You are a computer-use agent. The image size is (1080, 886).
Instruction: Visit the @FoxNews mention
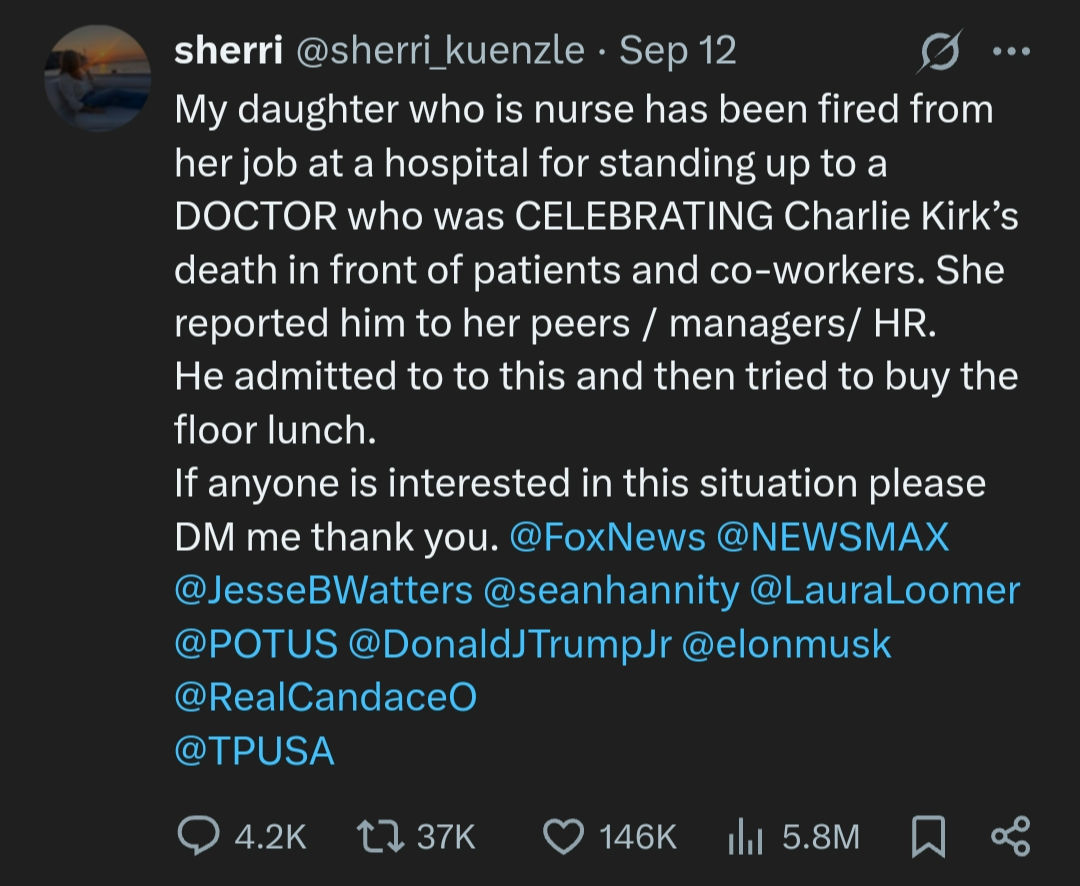(607, 538)
